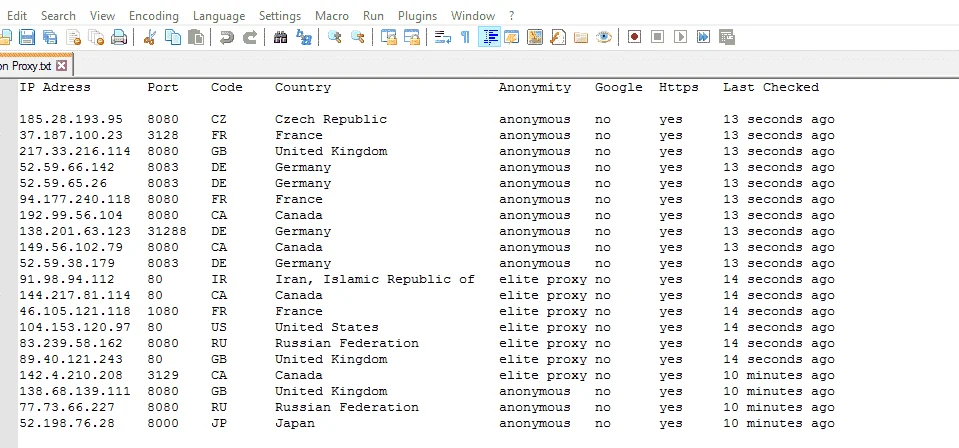Click country code 'JP' text

coord(219,424)
